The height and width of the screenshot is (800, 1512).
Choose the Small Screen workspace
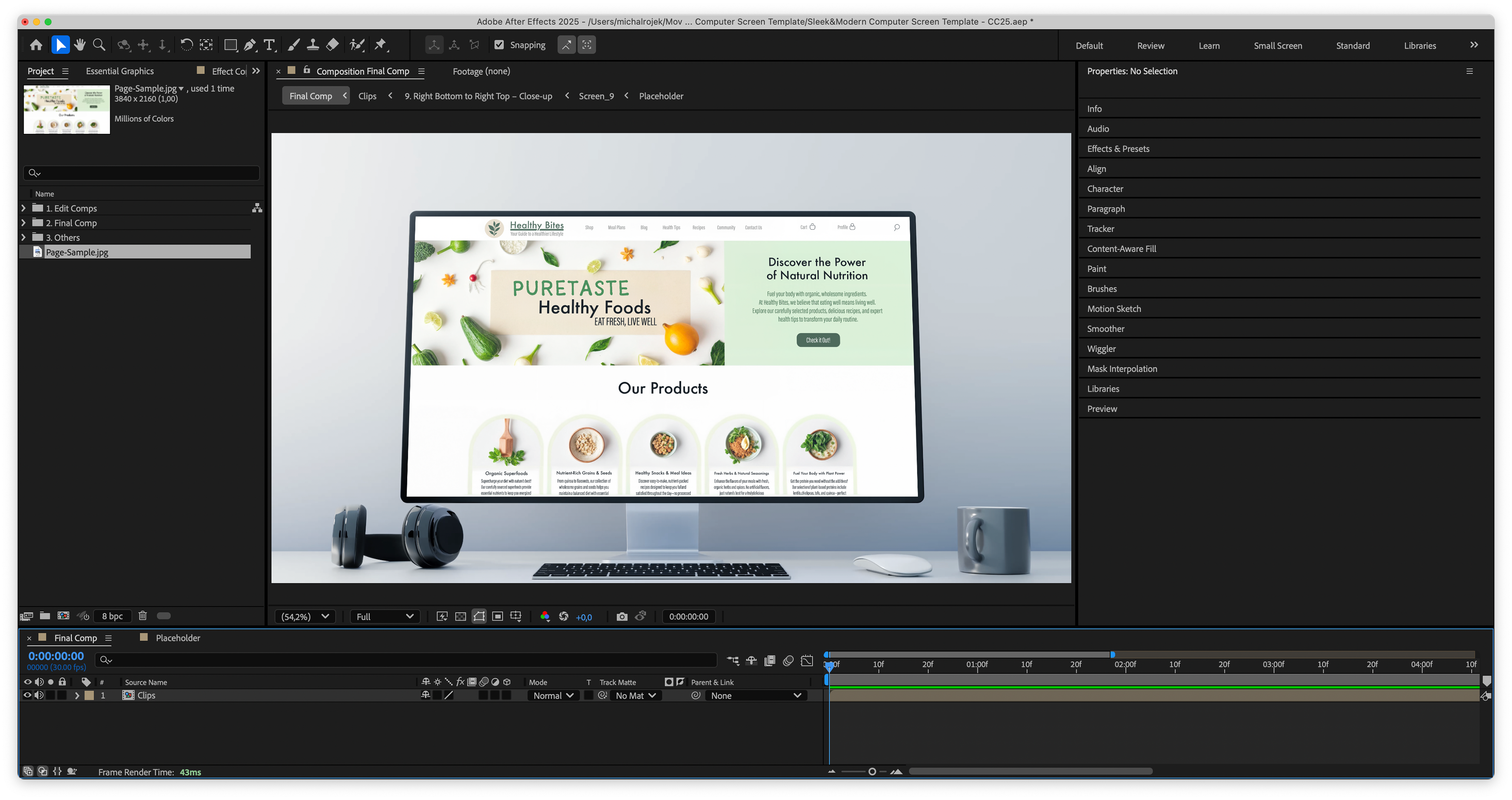pyautogui.click(x=1277, y=46)
